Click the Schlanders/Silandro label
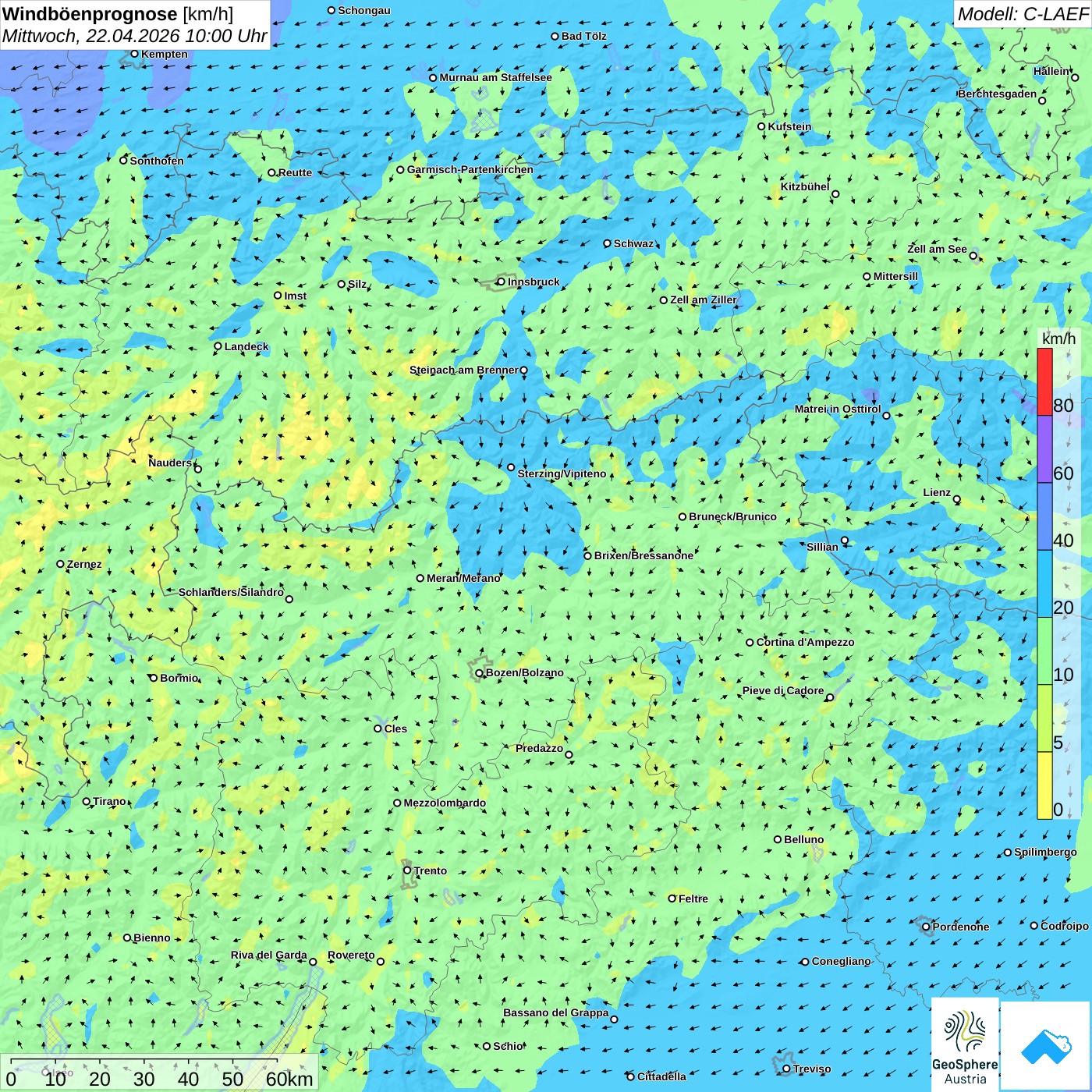Image resolution: width=1092 pixels, height=1092 pixels. tap(231, 592)
